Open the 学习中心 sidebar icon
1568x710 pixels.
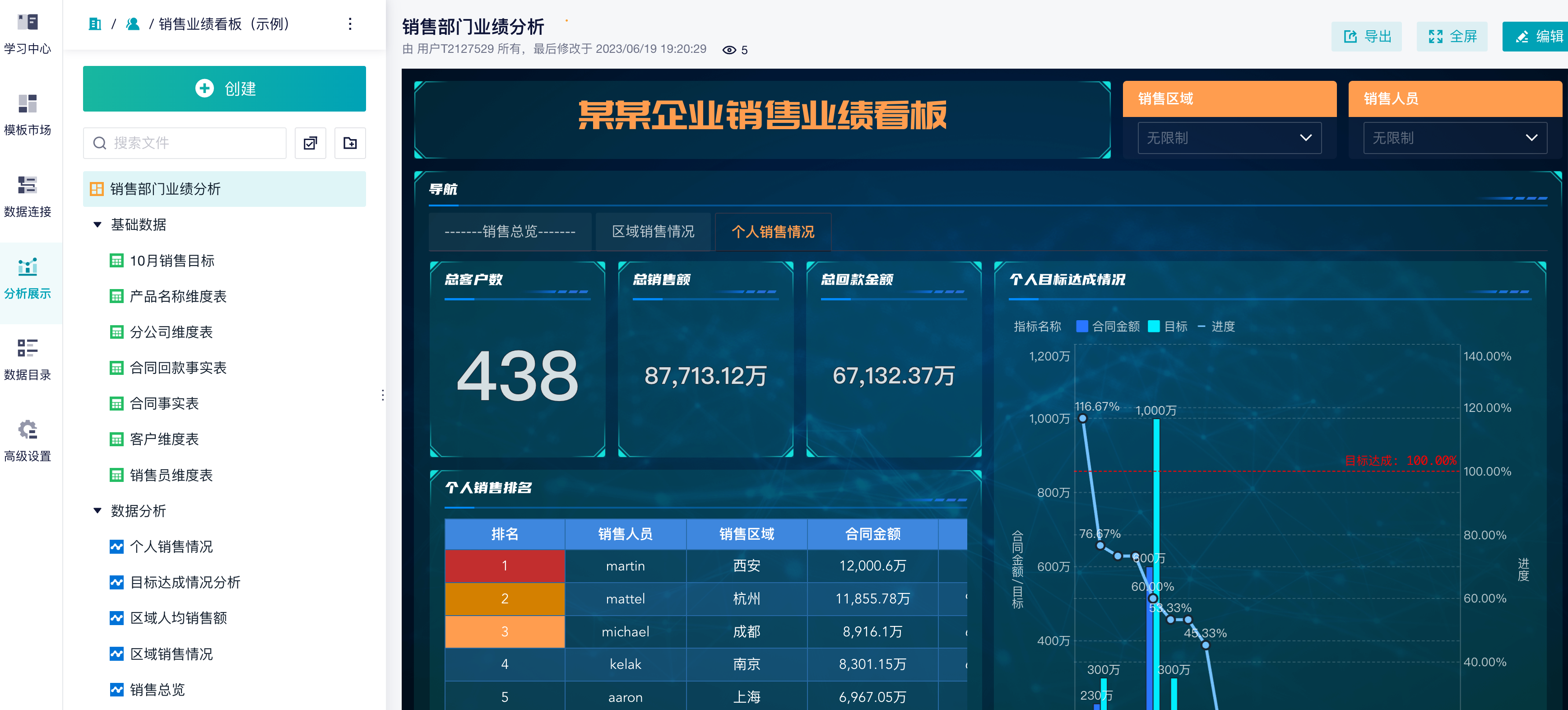coord(28,23)
